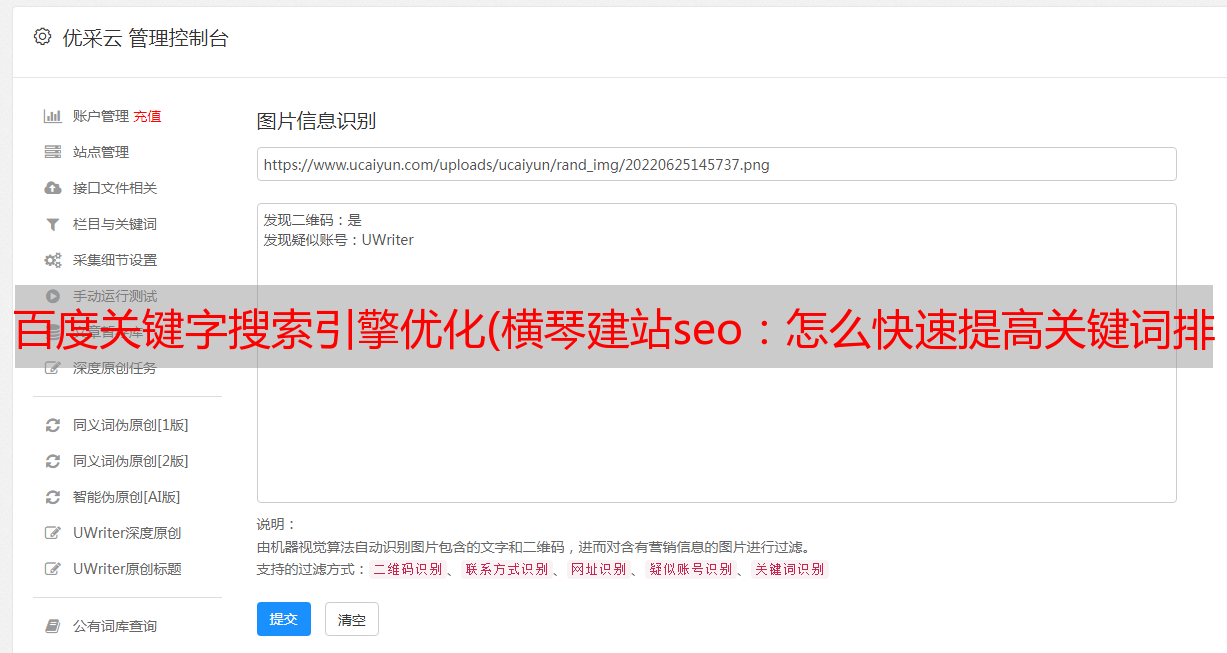Open 栏目与关键词 menu item
The width and height of the screenshot is (1227, 653).
point(114,224)
